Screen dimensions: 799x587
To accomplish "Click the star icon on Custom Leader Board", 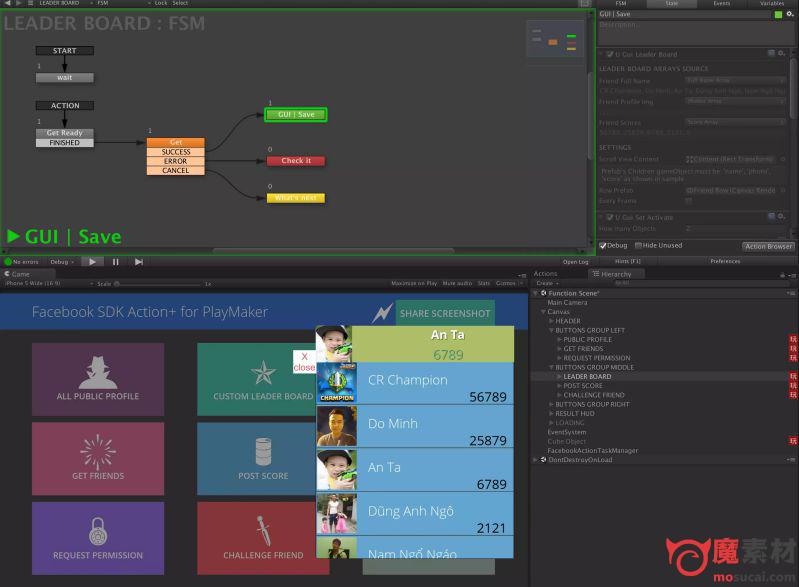I will (263, 373).
